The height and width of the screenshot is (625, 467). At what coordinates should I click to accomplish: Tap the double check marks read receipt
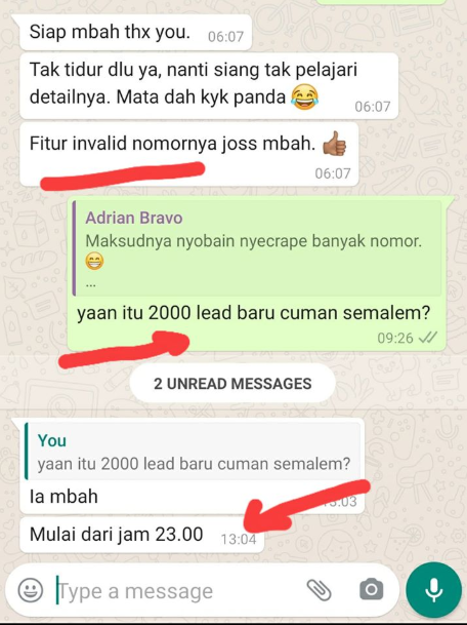(x=428, y=338)
